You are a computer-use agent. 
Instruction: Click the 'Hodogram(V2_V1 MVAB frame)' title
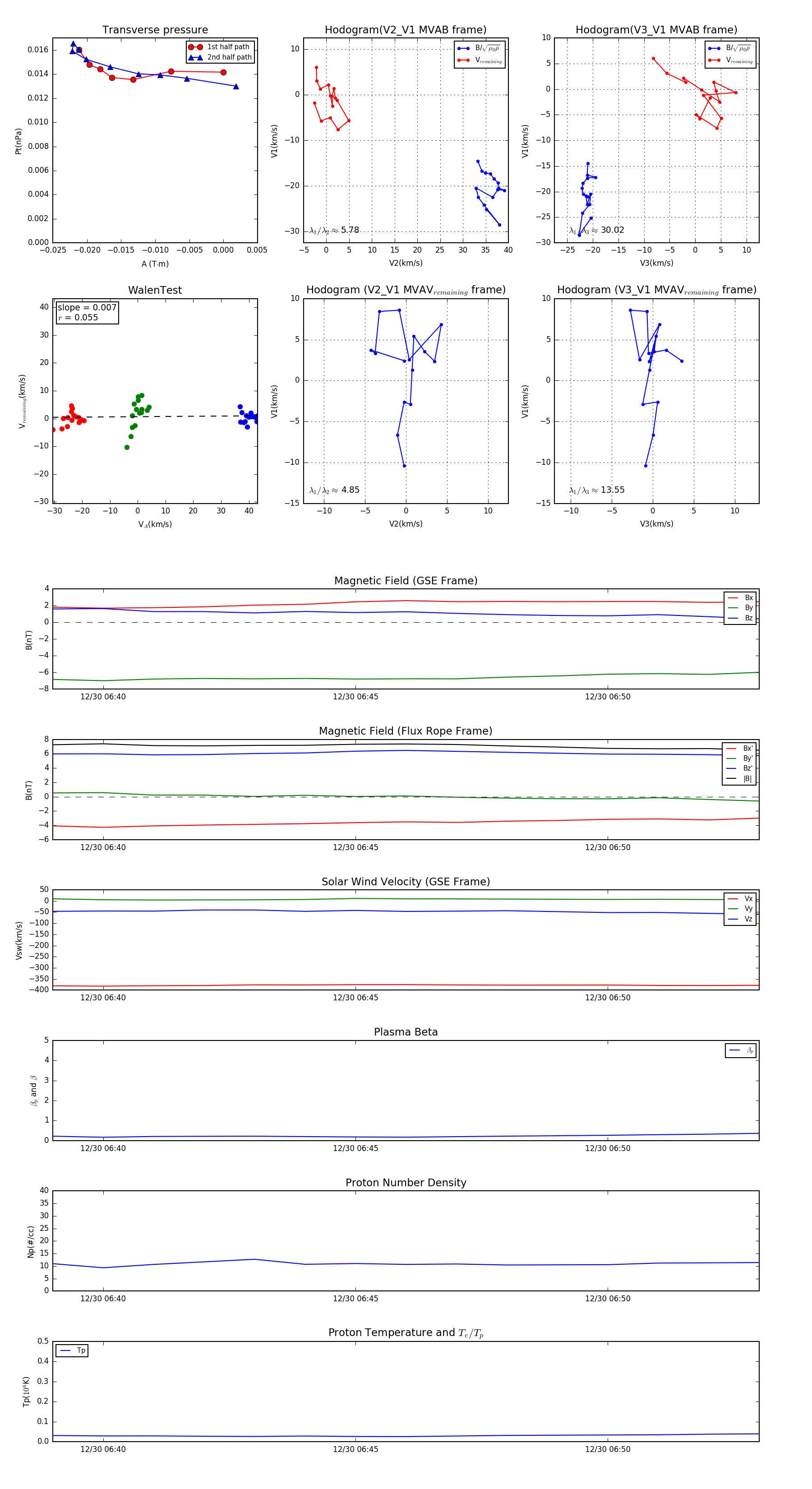406,30
